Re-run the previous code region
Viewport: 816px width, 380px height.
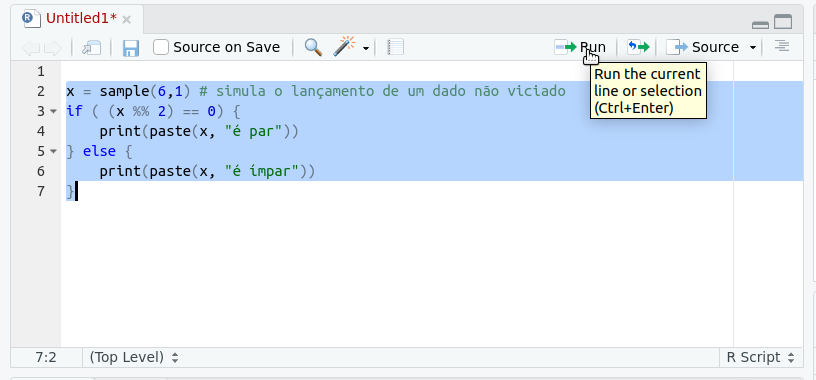pyautogui.click(x=638, y=47)
